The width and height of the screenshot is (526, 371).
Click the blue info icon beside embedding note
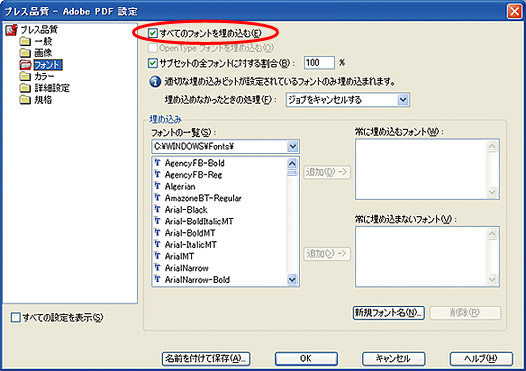(x=155, y=82)
